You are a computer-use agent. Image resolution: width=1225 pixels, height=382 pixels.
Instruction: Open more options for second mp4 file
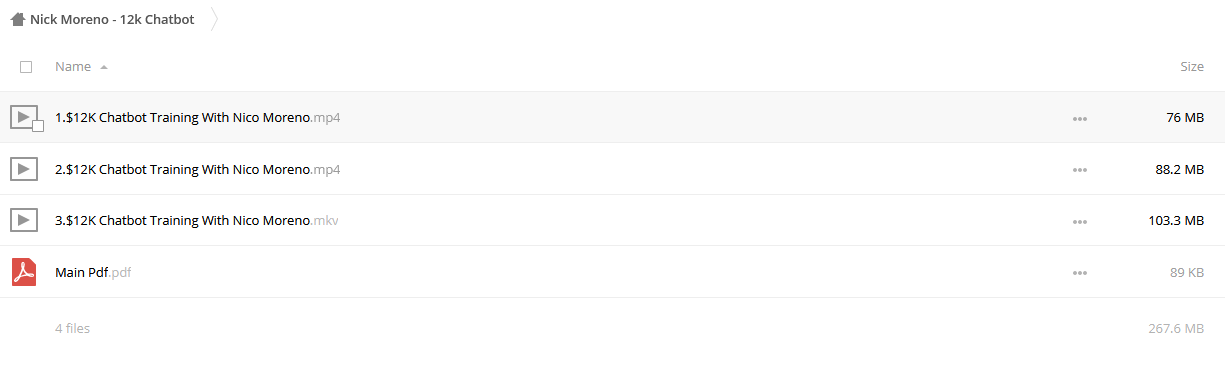click(x=1079, y=170)
